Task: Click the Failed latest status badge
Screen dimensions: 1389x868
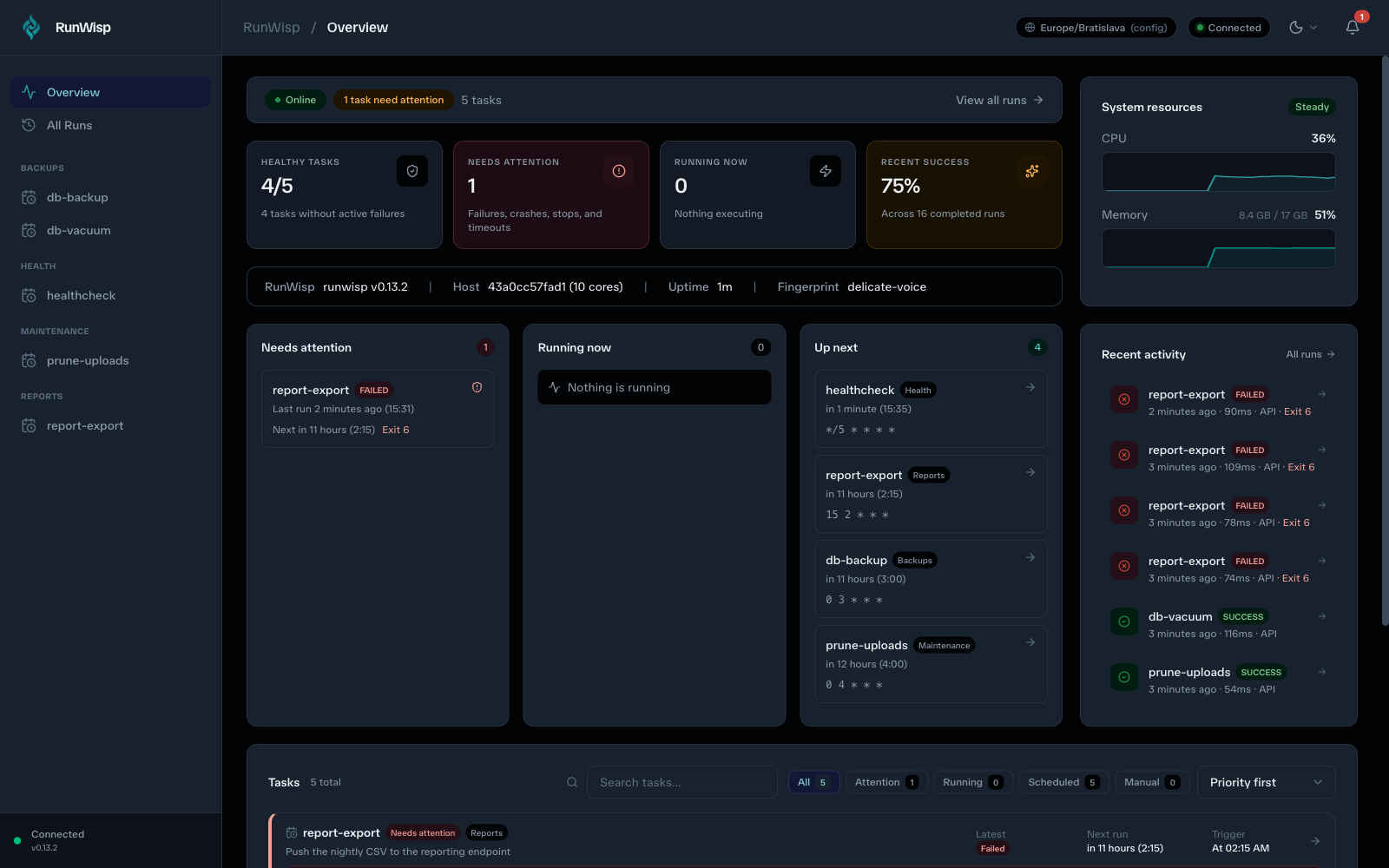Action: coord(992,849)
